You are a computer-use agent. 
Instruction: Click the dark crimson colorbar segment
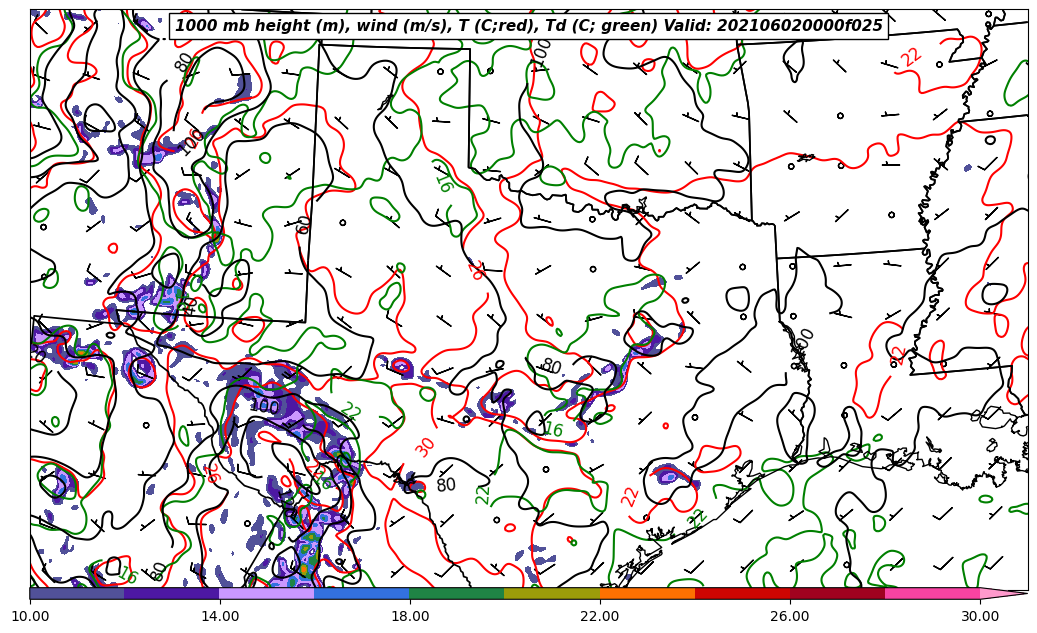(x=837, y=593)
